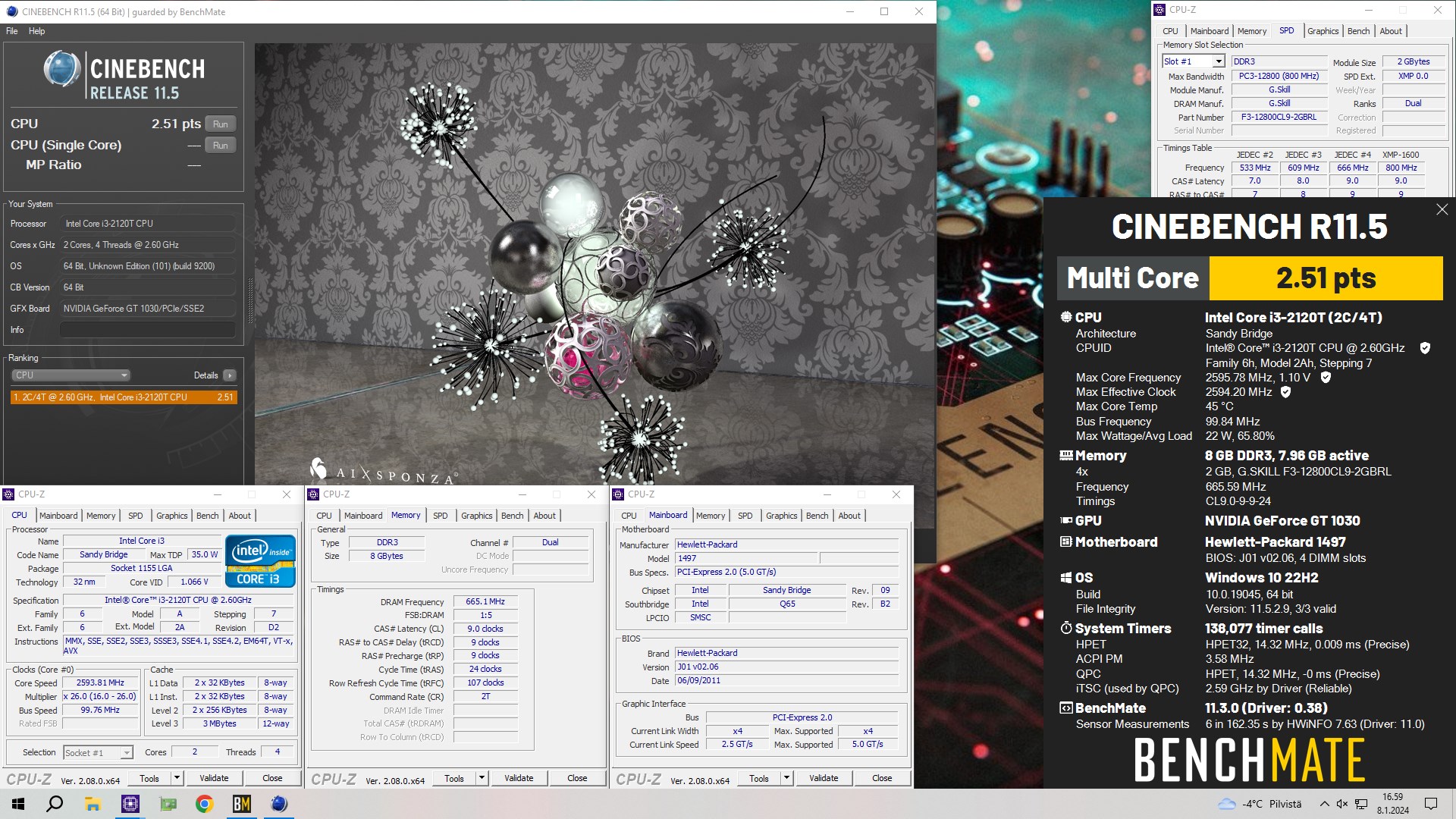Screen dimensions: 1456x819
Task: Click Tools button in left CPU-Z window
Action: (x=149, y=778)
